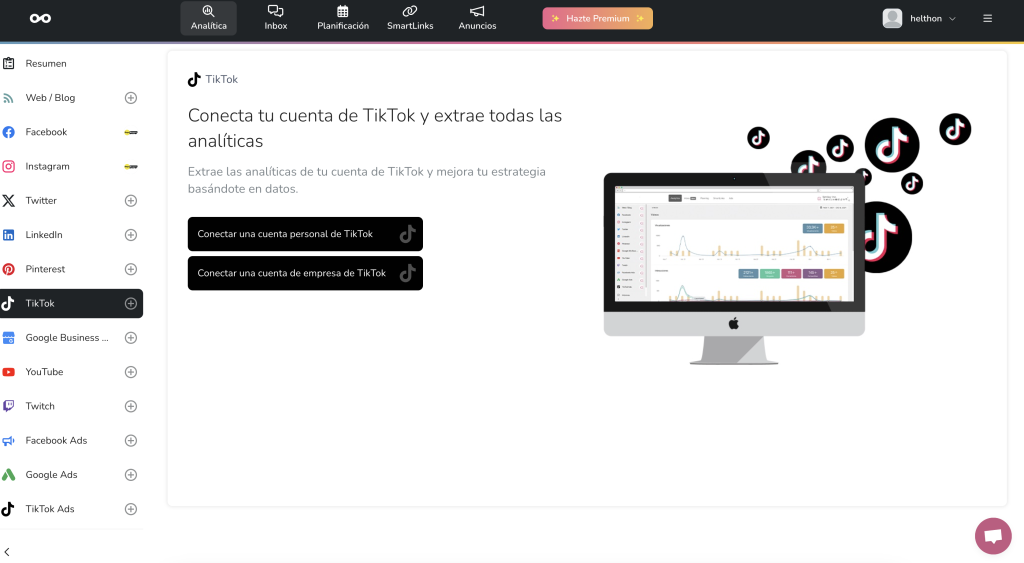The height and width of the screenshot is (563, 1024).
Task: Click the TikTok header label
Action: pos(221,79)
